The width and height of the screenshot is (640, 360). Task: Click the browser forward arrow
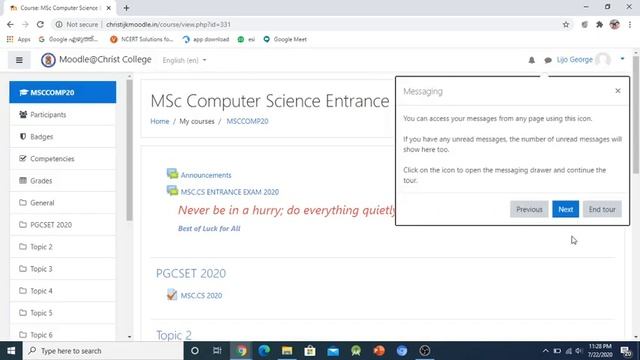(x=25, y=24)
